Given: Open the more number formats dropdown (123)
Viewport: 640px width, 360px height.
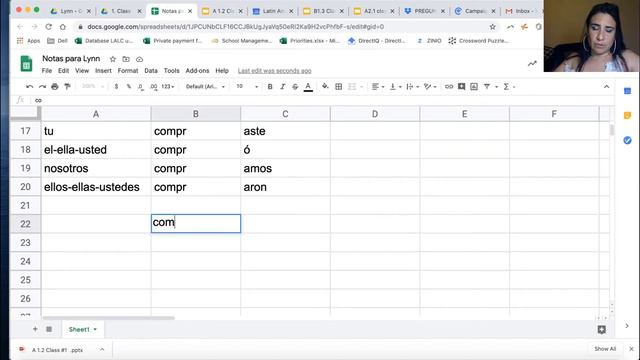Looking at the screenshot, I should [x=168, y=87].
